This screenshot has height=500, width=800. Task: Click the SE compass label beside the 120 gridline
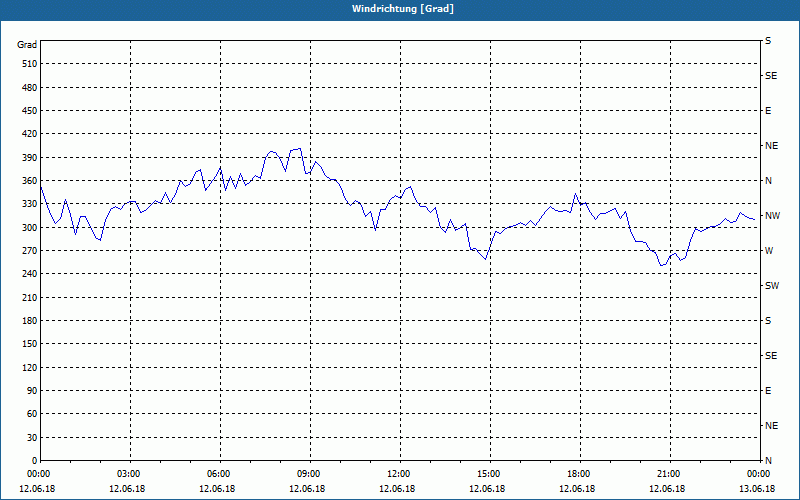click(x=771, y=356)
